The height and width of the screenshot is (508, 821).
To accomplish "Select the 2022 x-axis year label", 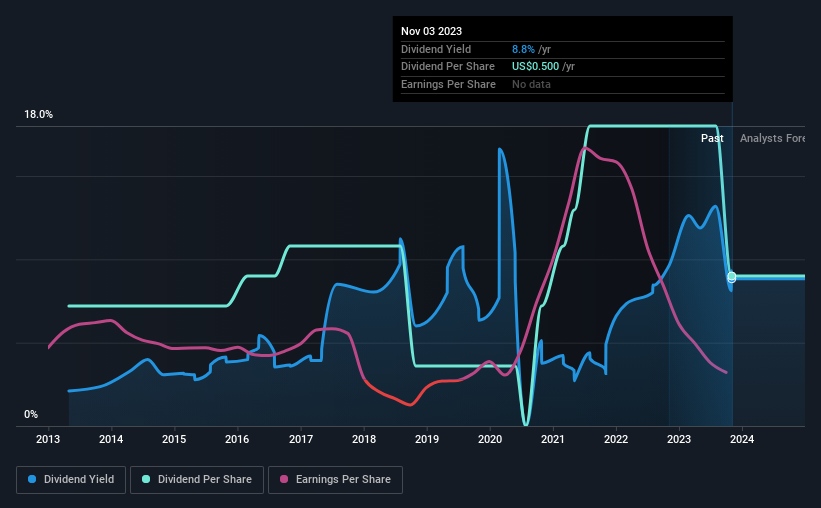I will click(616, 439).
